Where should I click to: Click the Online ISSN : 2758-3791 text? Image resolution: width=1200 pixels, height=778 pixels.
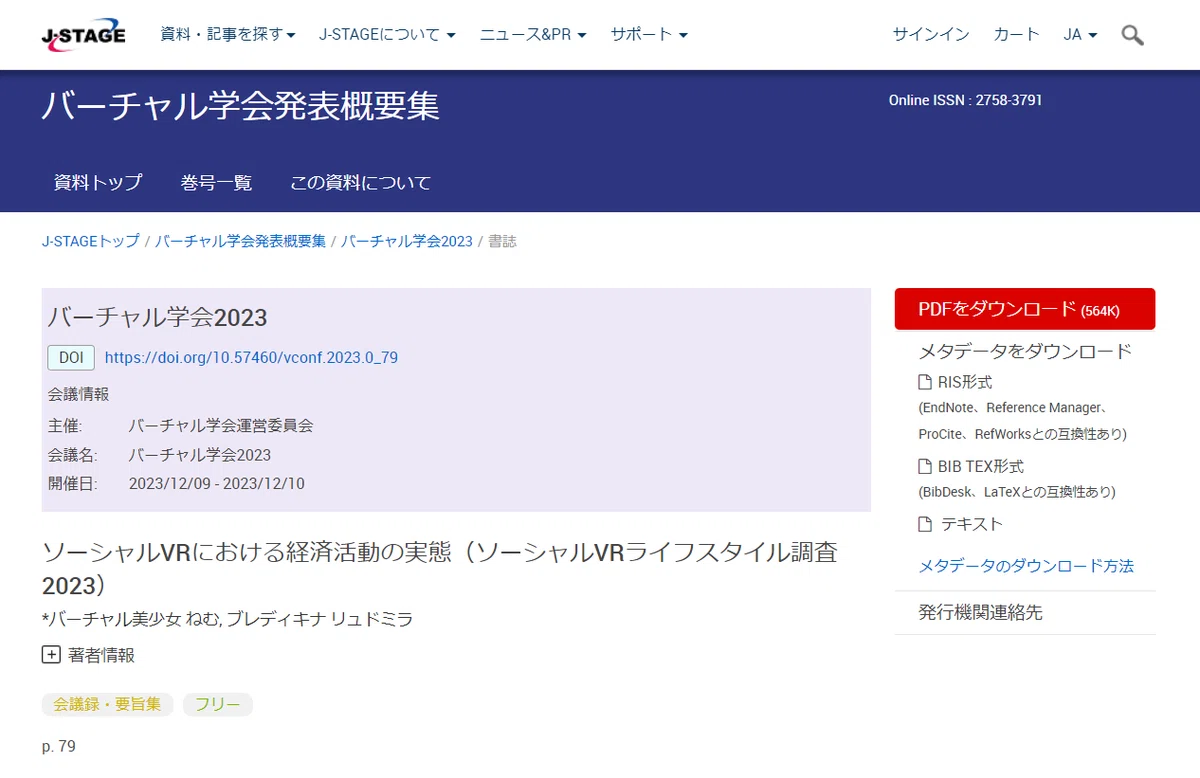click(965, 100)
